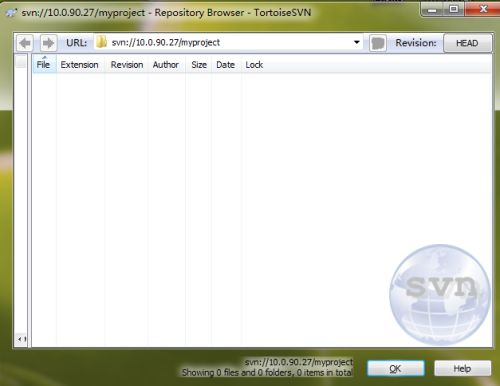Click the folder icon in URL box
The width and height of the screenshot is (500, 386).
(x=101, y=42)
